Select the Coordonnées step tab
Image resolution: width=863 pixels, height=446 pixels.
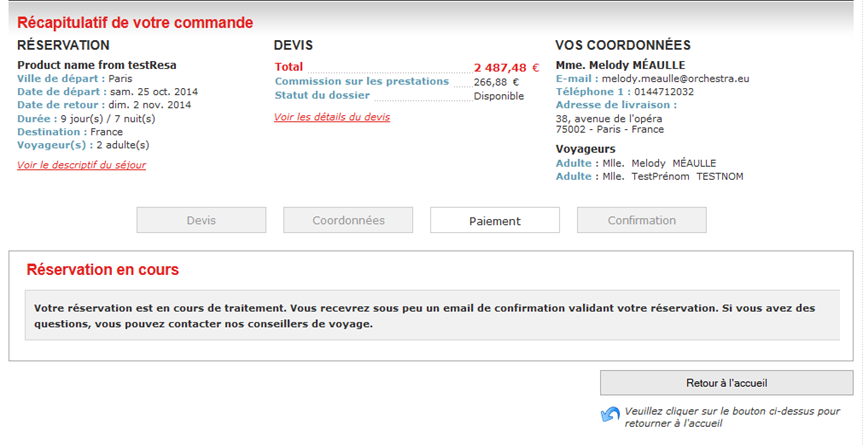click(348, 220)
